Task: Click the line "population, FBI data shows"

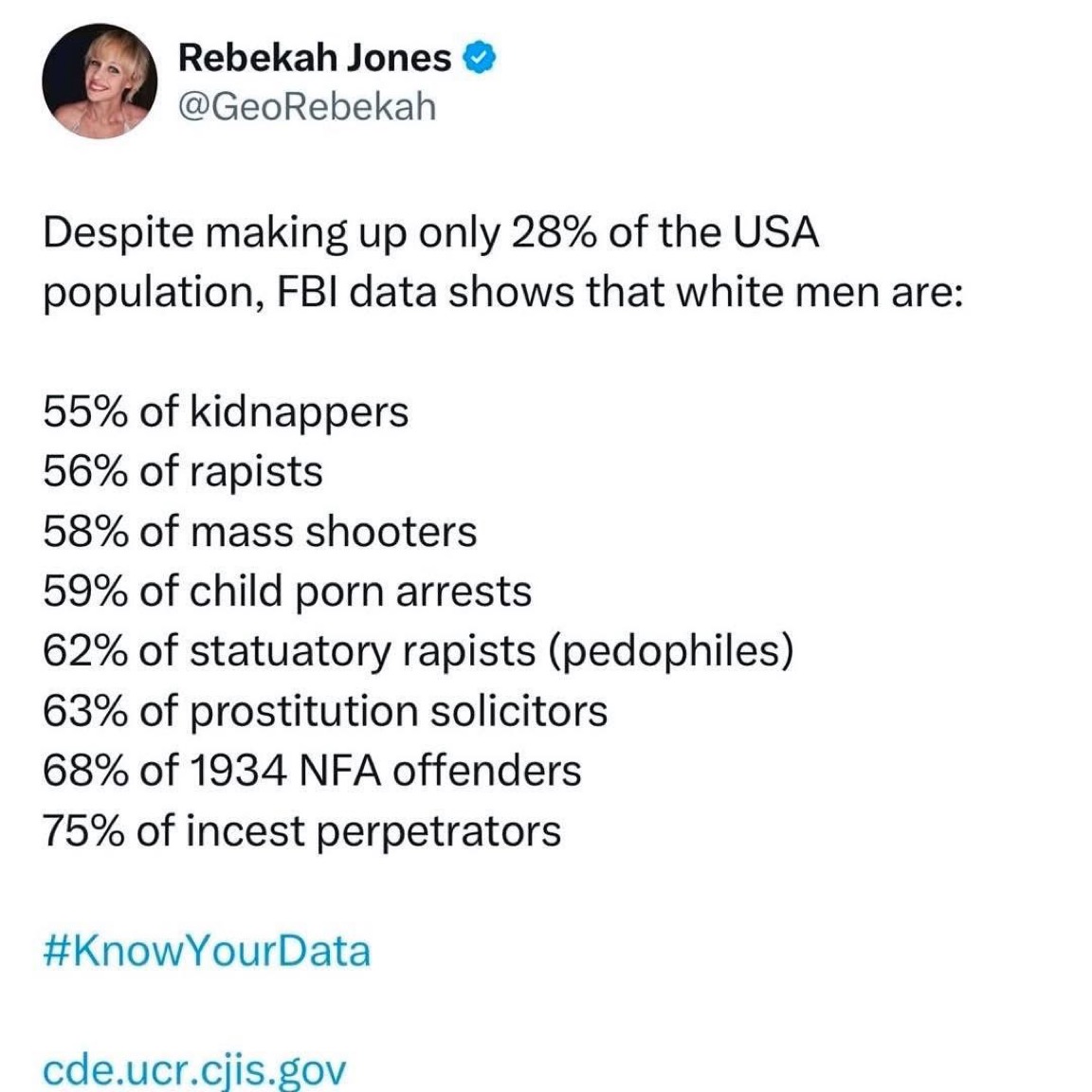Action: [502, 291]
